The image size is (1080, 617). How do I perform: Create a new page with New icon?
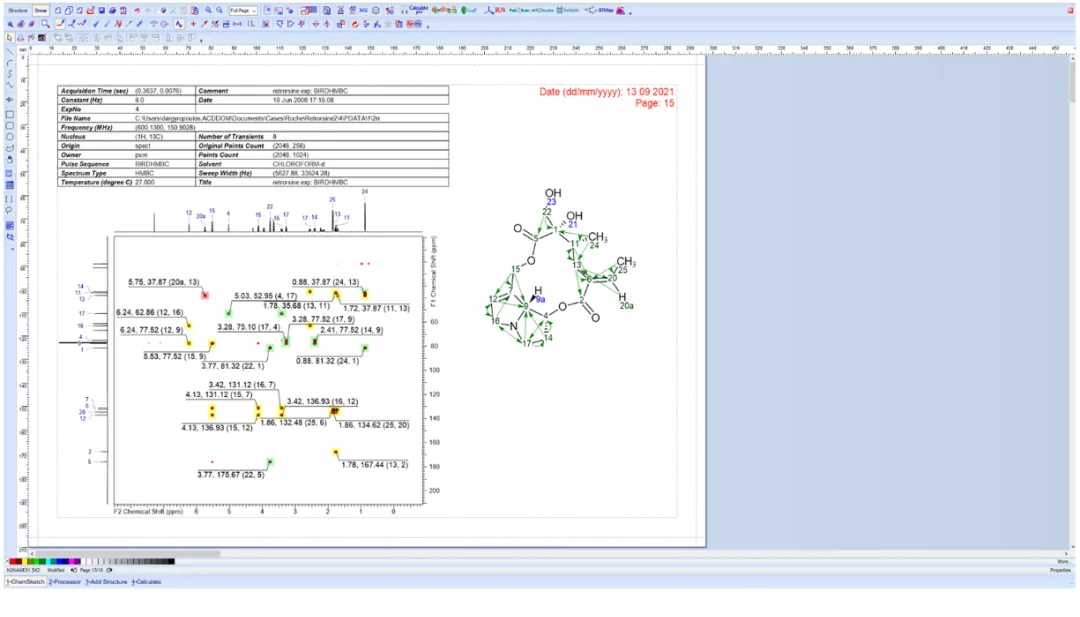(x=58, y=10)
